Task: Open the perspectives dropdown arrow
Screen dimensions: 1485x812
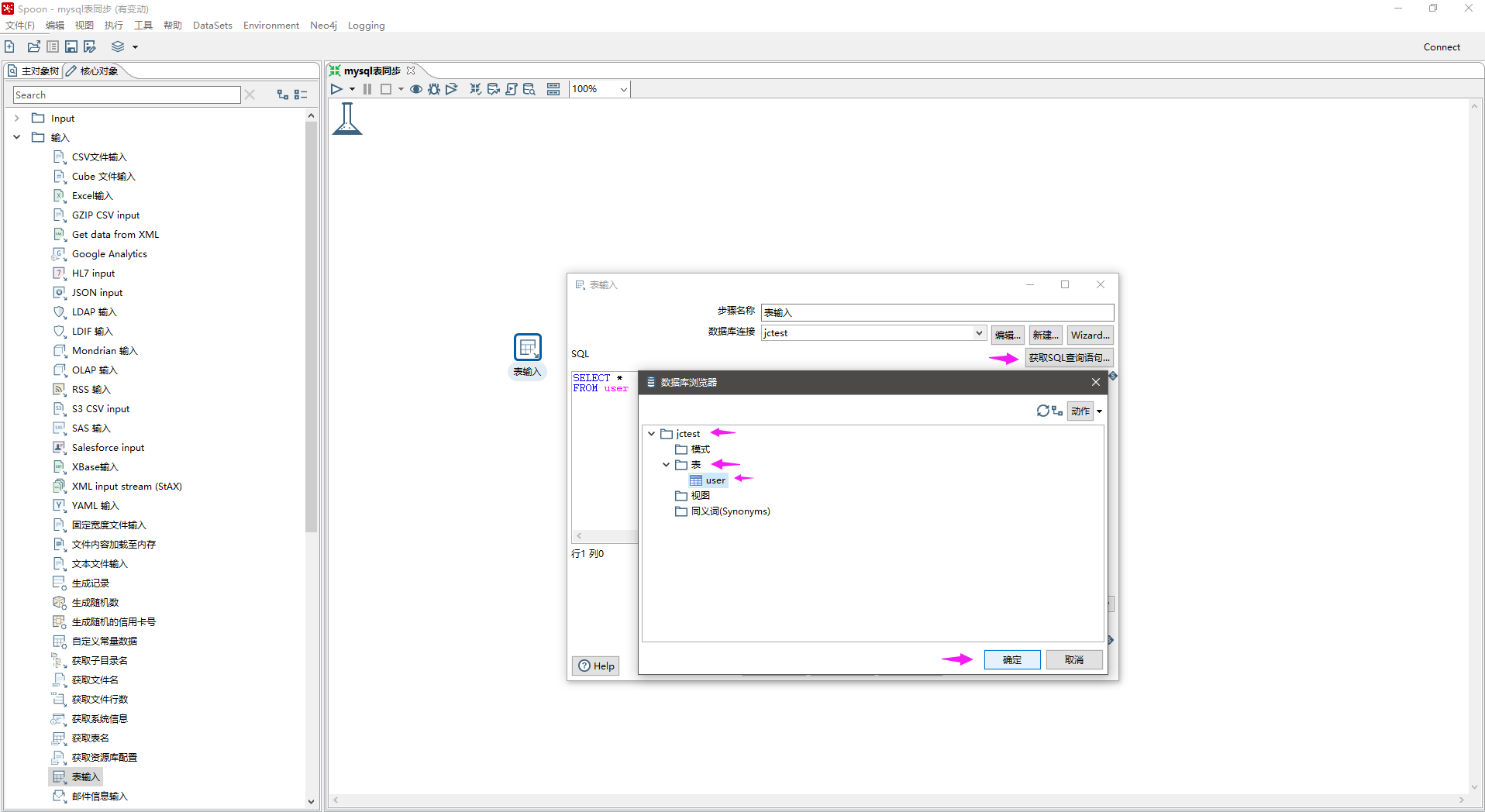Action: click(135, 47)
